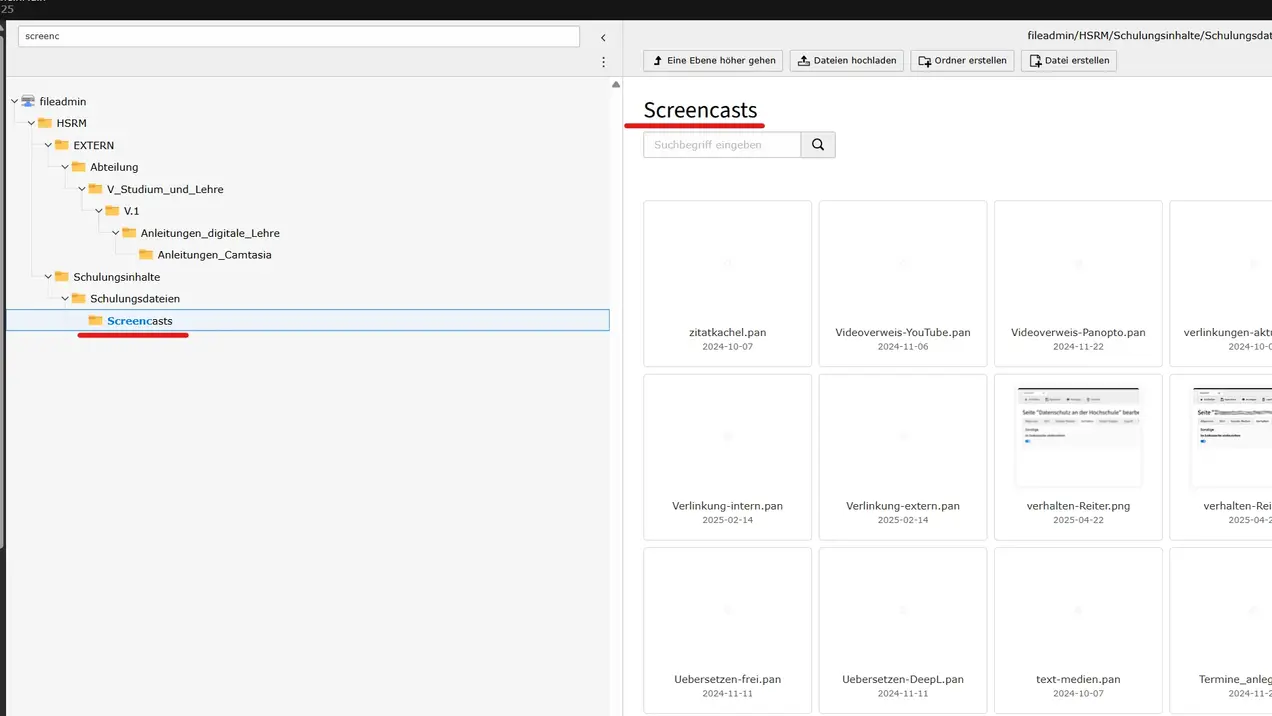Click Eine Ebene höher gehen button
The width and height of the screenshot is (1272, 716).
pos(713,61)
